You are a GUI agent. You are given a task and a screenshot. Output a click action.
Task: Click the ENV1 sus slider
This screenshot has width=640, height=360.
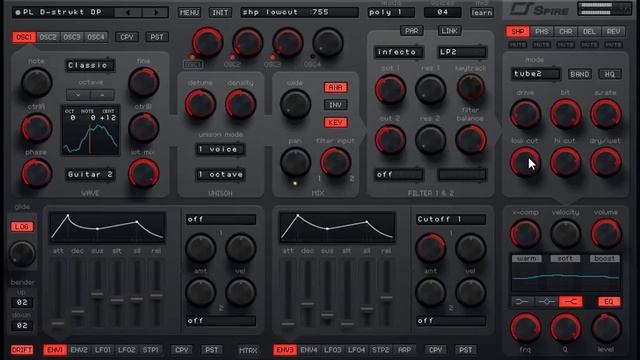tap(97, 293)
